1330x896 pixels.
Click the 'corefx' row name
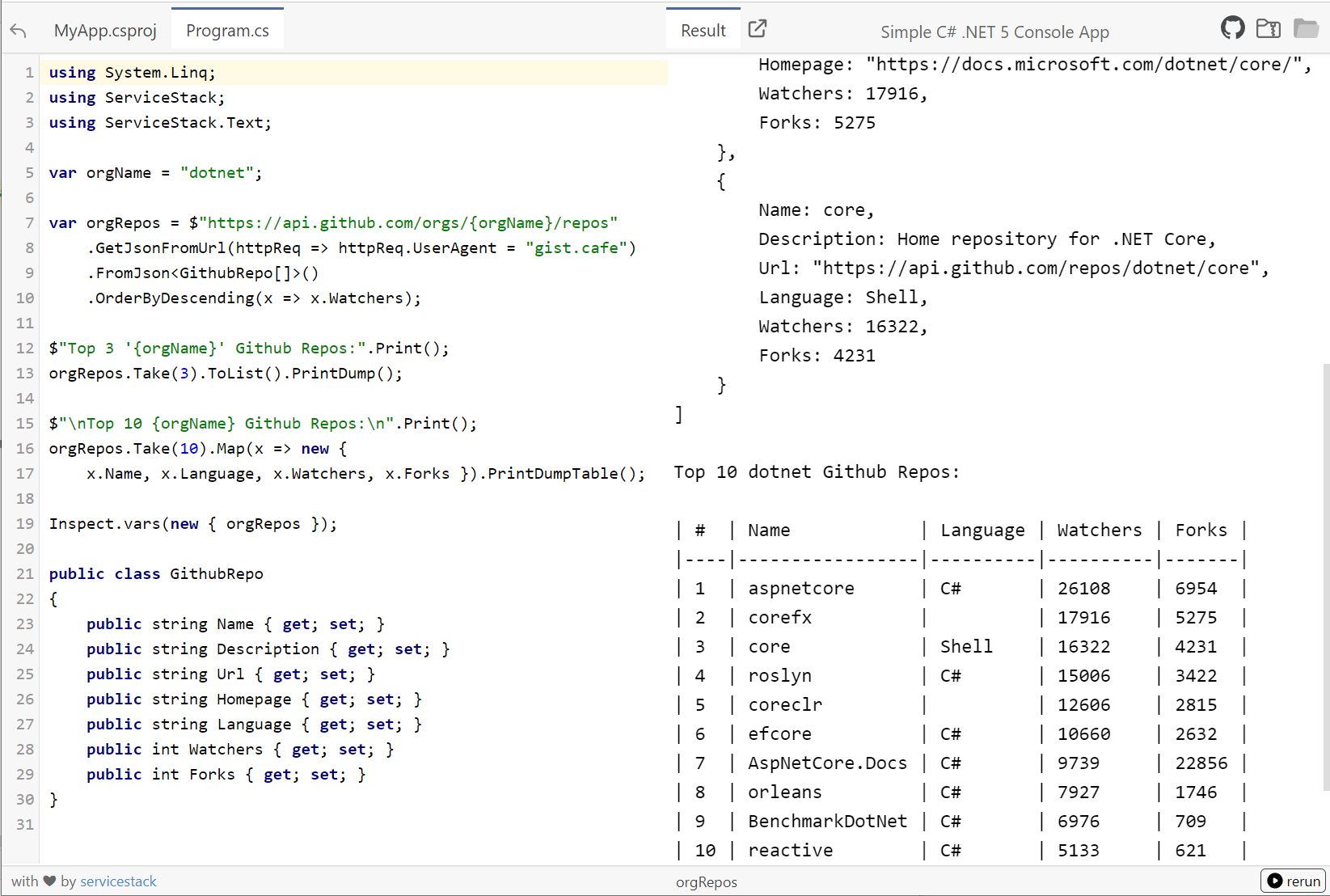(780, 617)
